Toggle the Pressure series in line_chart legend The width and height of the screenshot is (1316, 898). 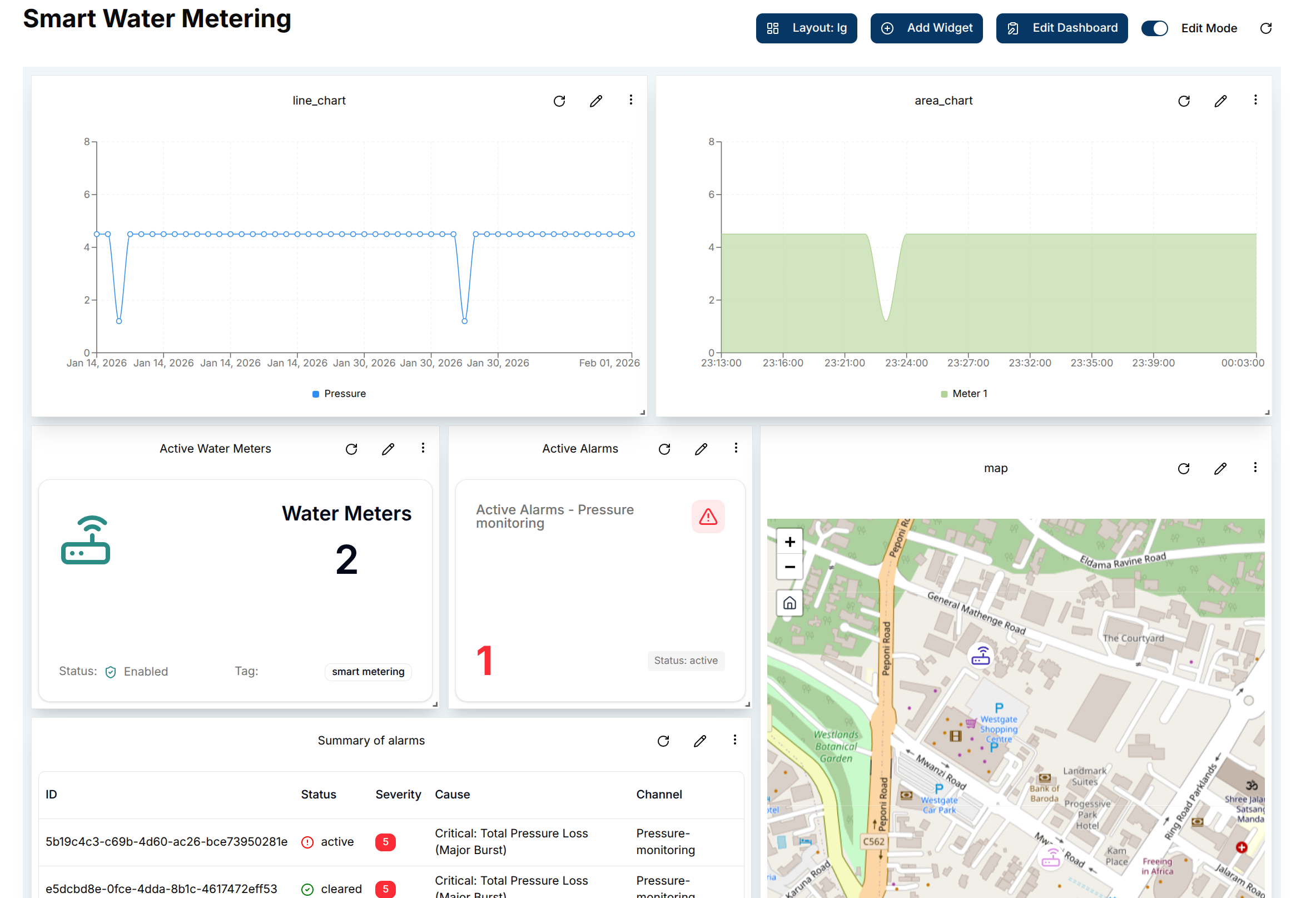tap(339, 393)
